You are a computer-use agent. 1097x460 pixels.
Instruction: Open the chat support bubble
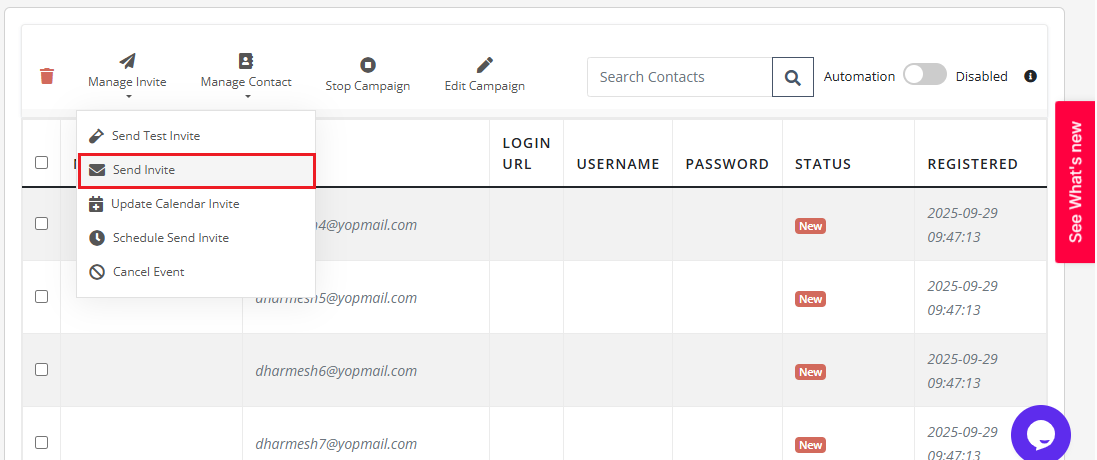pos(1041,433)
